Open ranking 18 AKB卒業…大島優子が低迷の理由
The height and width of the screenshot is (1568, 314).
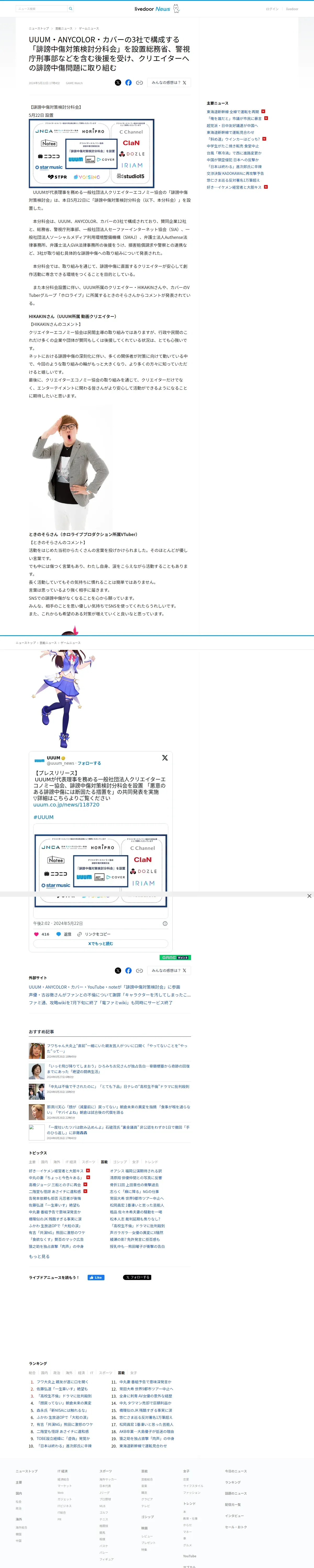point(146,1431)
